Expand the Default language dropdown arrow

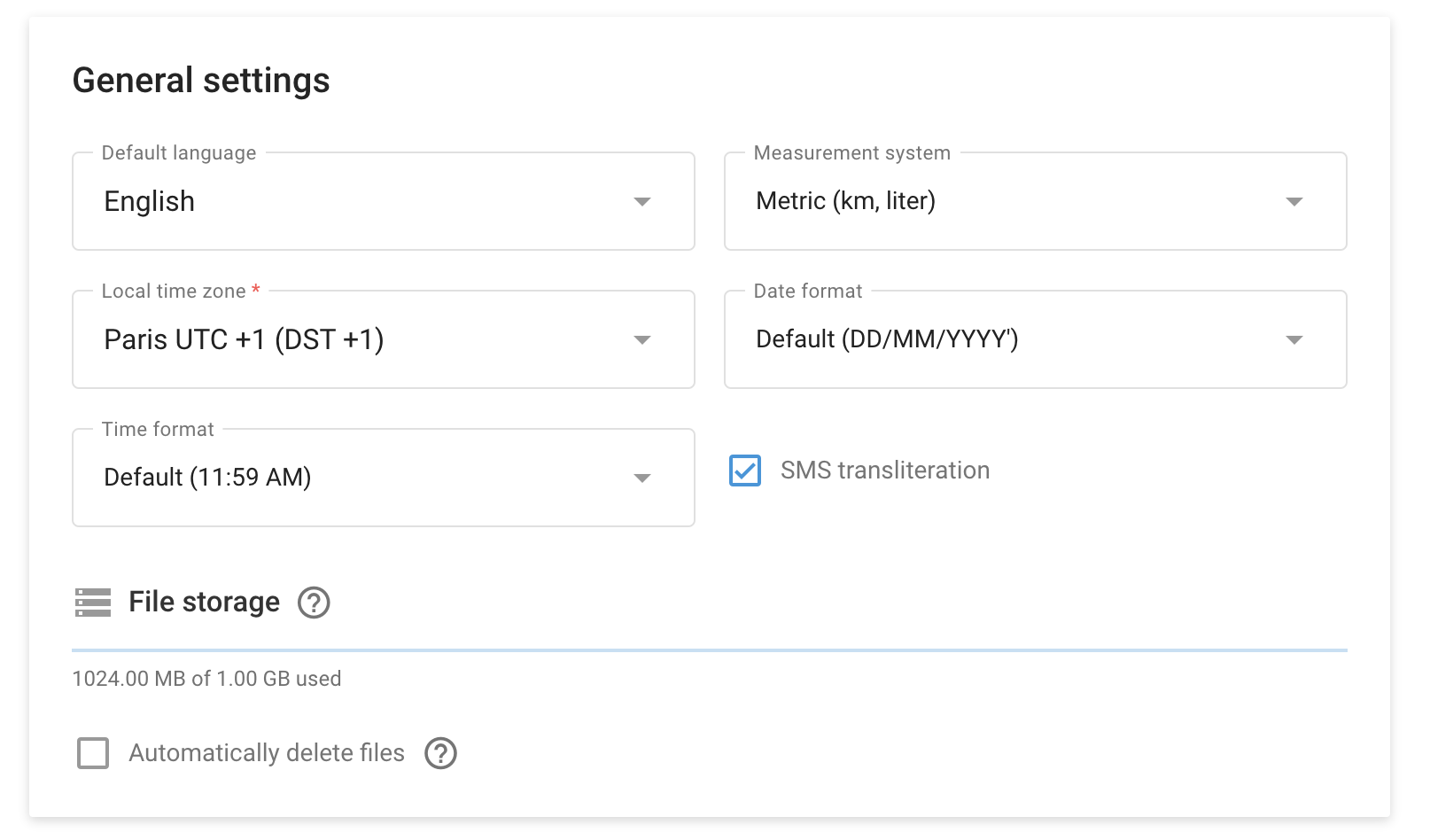(x=642, y=202)
